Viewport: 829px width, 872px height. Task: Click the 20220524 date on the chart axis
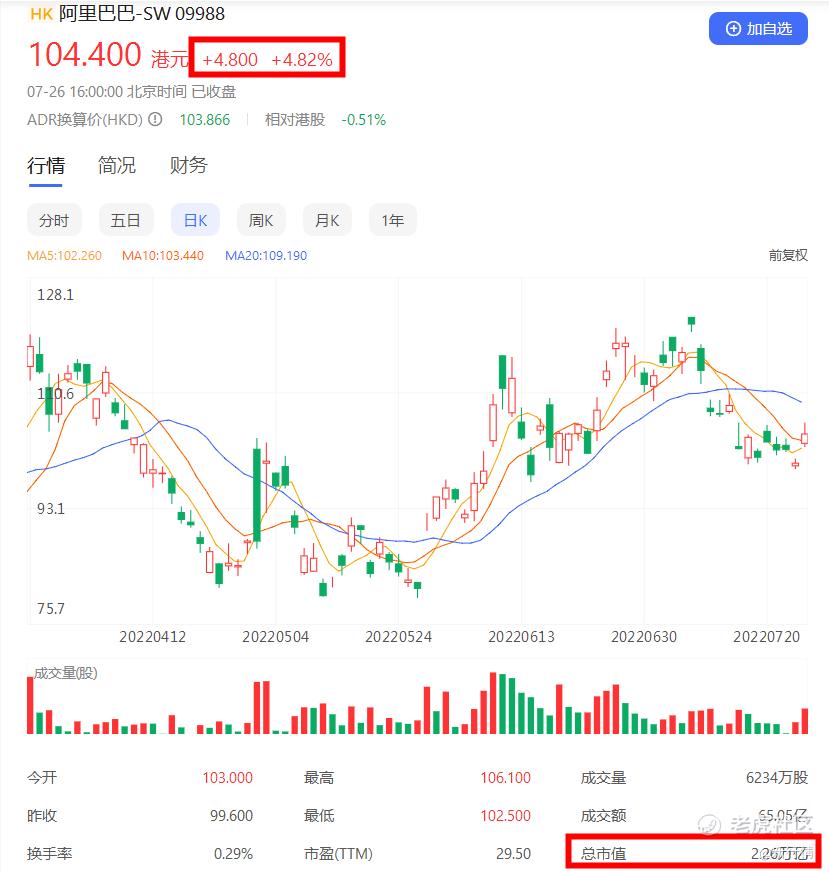pyautogui.click(x=398, y=637)
